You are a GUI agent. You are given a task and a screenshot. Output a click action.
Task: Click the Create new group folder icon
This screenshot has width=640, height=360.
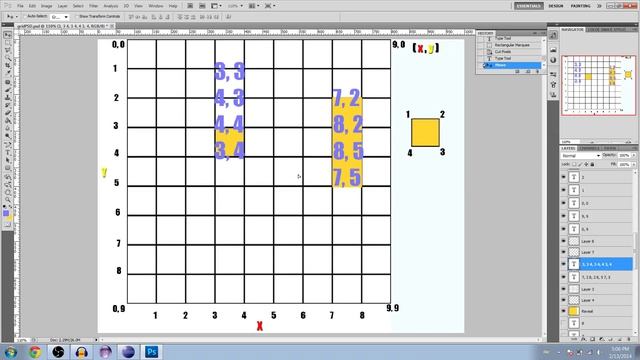click(611, 339)
